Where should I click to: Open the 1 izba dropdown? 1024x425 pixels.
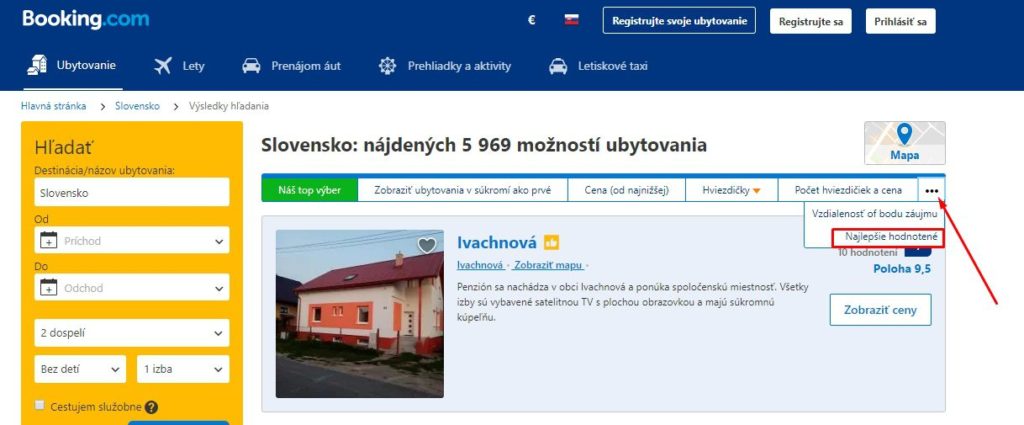[184, 369]
